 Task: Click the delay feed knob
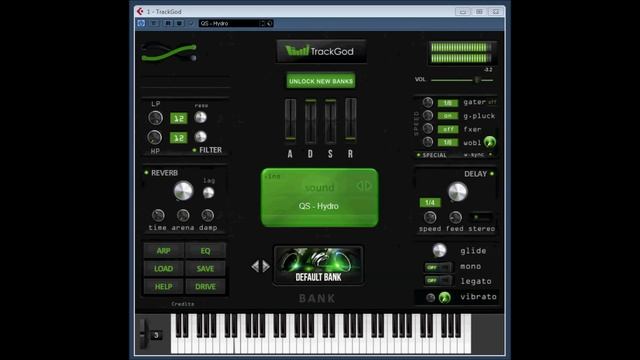[455, 217]
